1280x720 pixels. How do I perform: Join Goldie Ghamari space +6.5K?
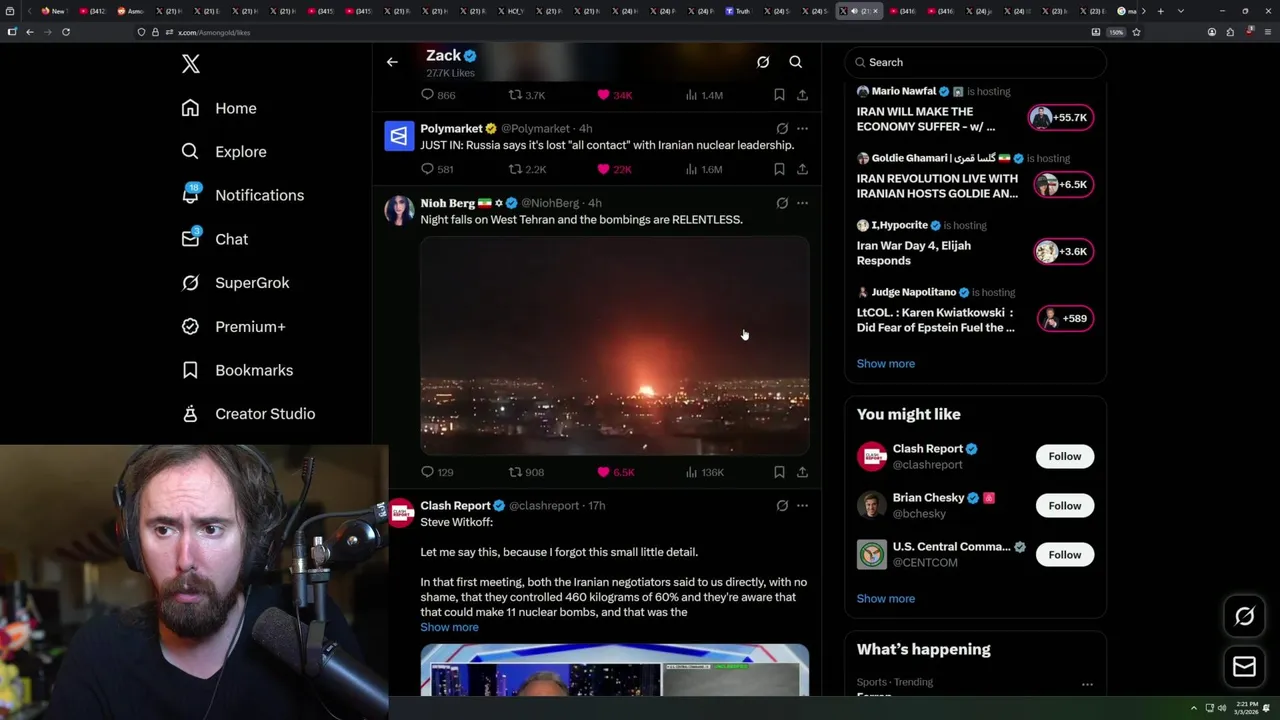[x=1064, y=184]
